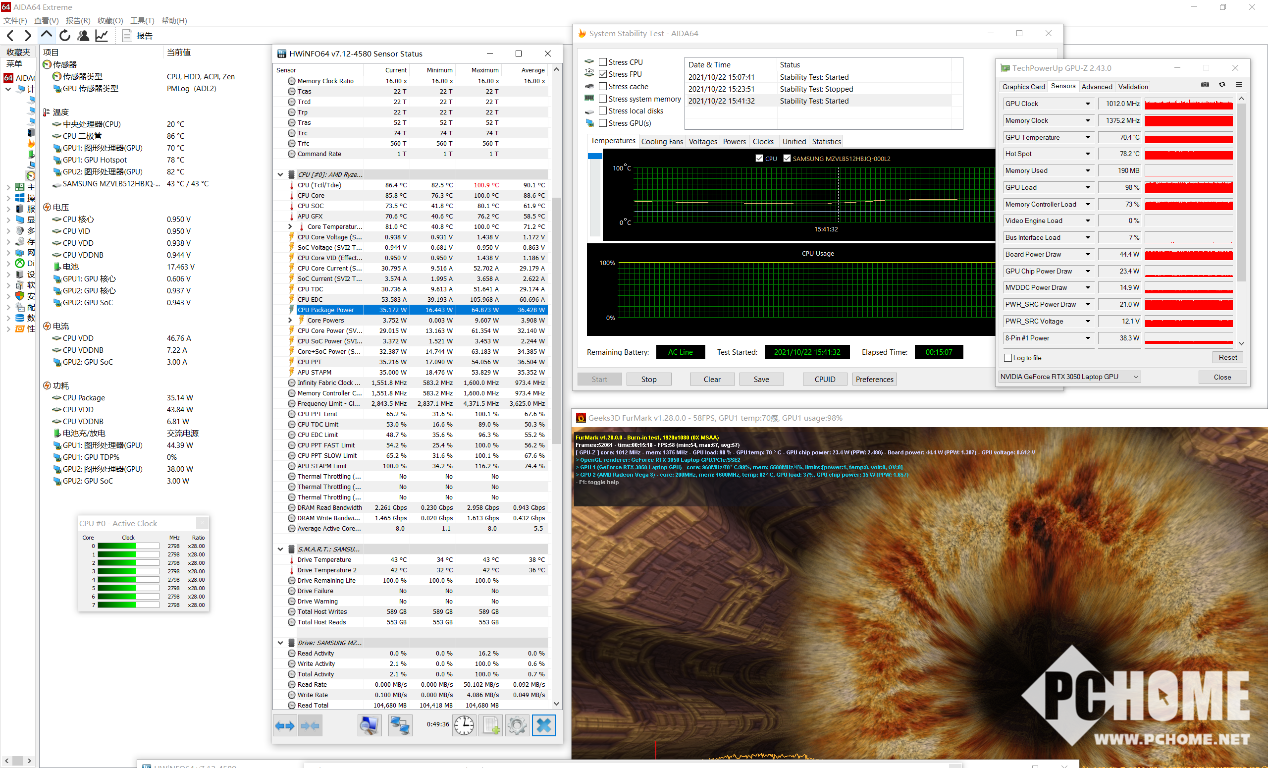This screenshot has height=768, width=1268.
Task: Open HWiNFO remote network monitors icon
Action: click(x=400, y=725)
